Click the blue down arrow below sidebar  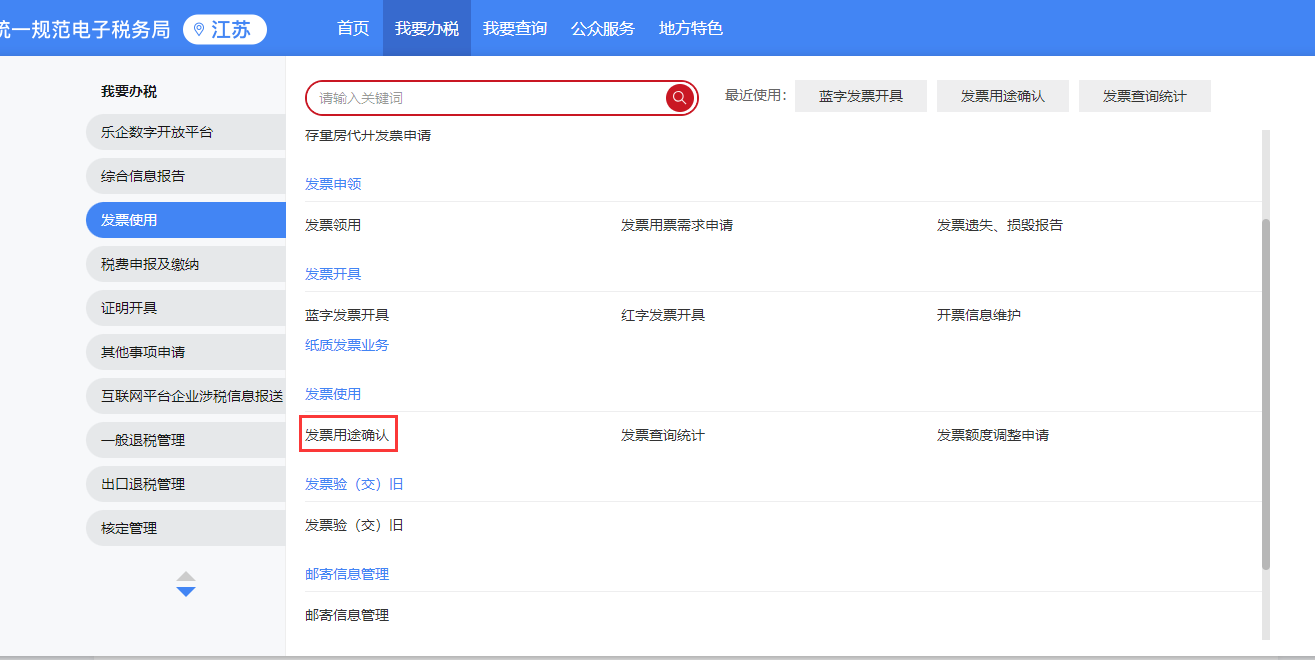pyautogui.click(x=186, y=592)
